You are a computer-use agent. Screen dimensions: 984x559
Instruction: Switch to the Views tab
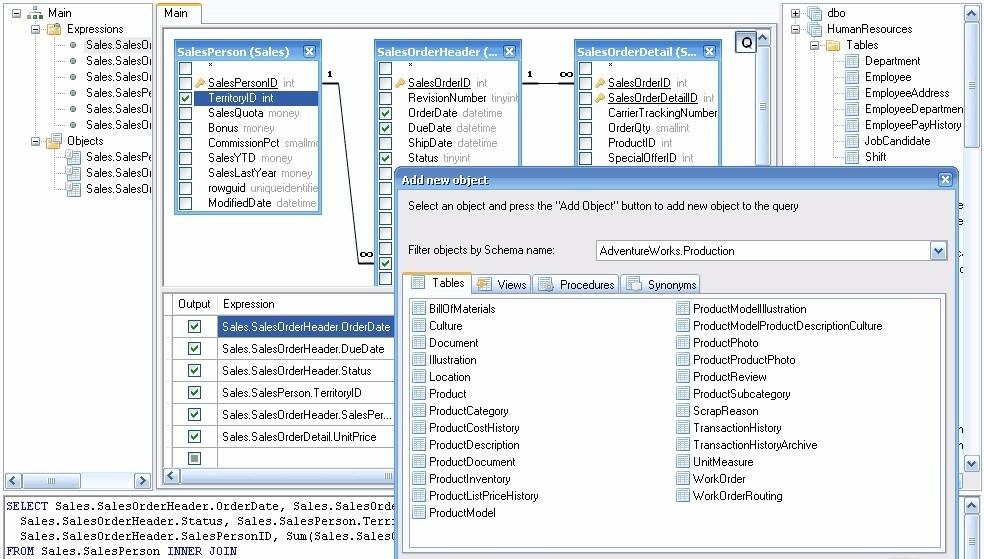[502, 285]
